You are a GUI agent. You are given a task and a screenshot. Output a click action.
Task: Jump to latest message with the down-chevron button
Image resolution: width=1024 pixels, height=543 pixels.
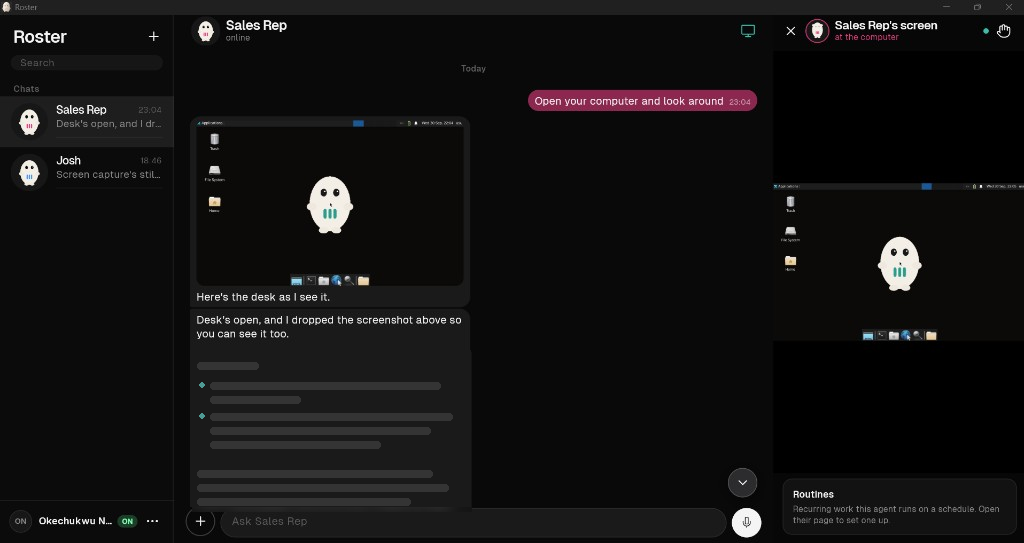click(743, 483)
